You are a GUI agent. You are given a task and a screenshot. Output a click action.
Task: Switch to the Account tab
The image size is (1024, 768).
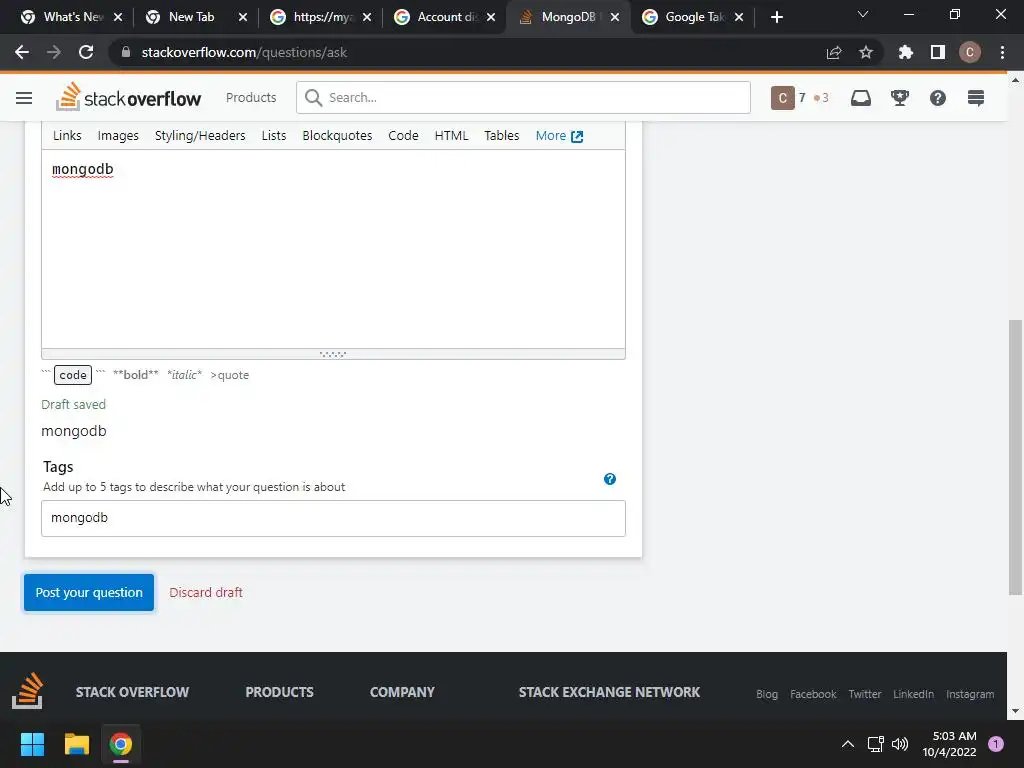pyautogui.click(x=445, y=17)
